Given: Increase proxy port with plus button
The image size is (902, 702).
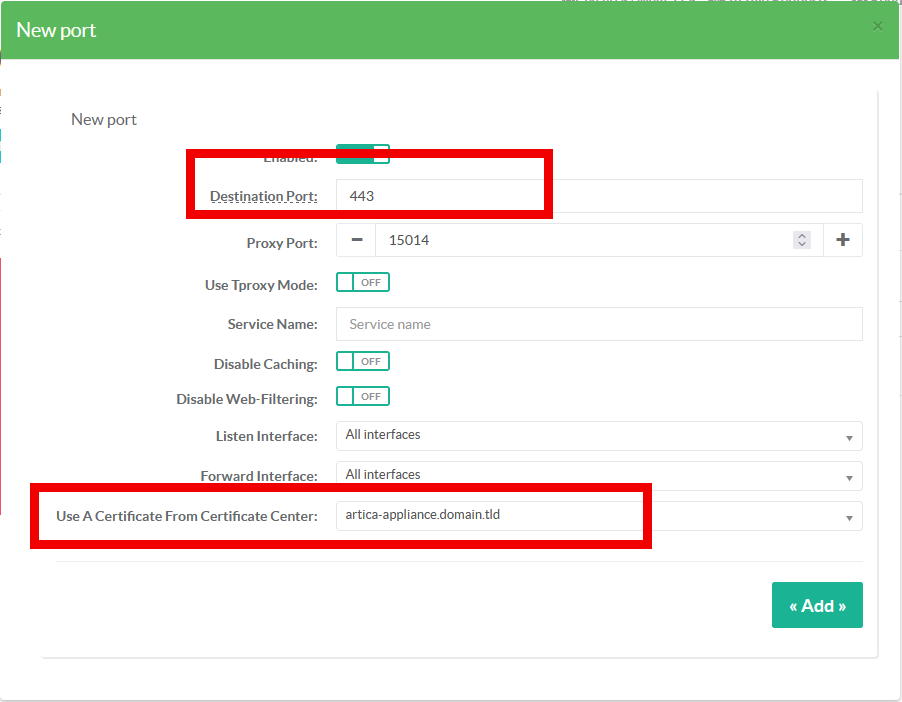Looking at the screenshot, I should point(842,240).
